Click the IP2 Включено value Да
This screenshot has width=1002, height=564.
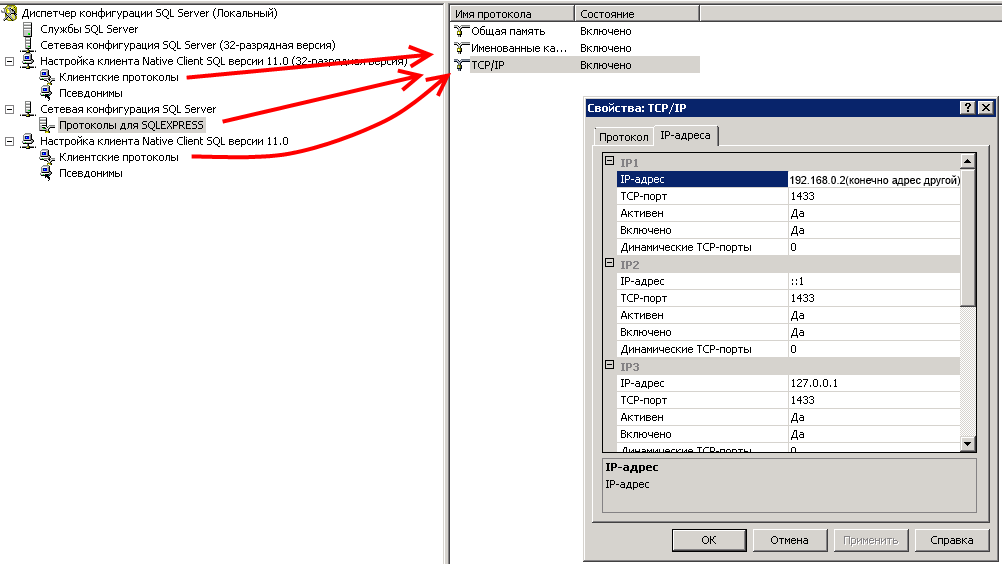point(874,332)
